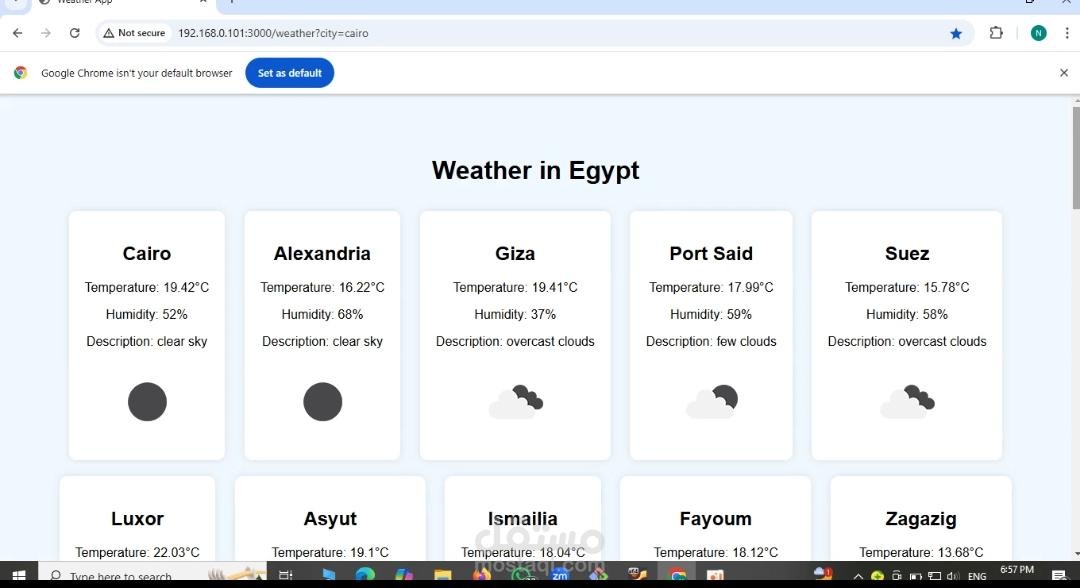Click the address bar URL weather?city=cairo

click(273, 33)
